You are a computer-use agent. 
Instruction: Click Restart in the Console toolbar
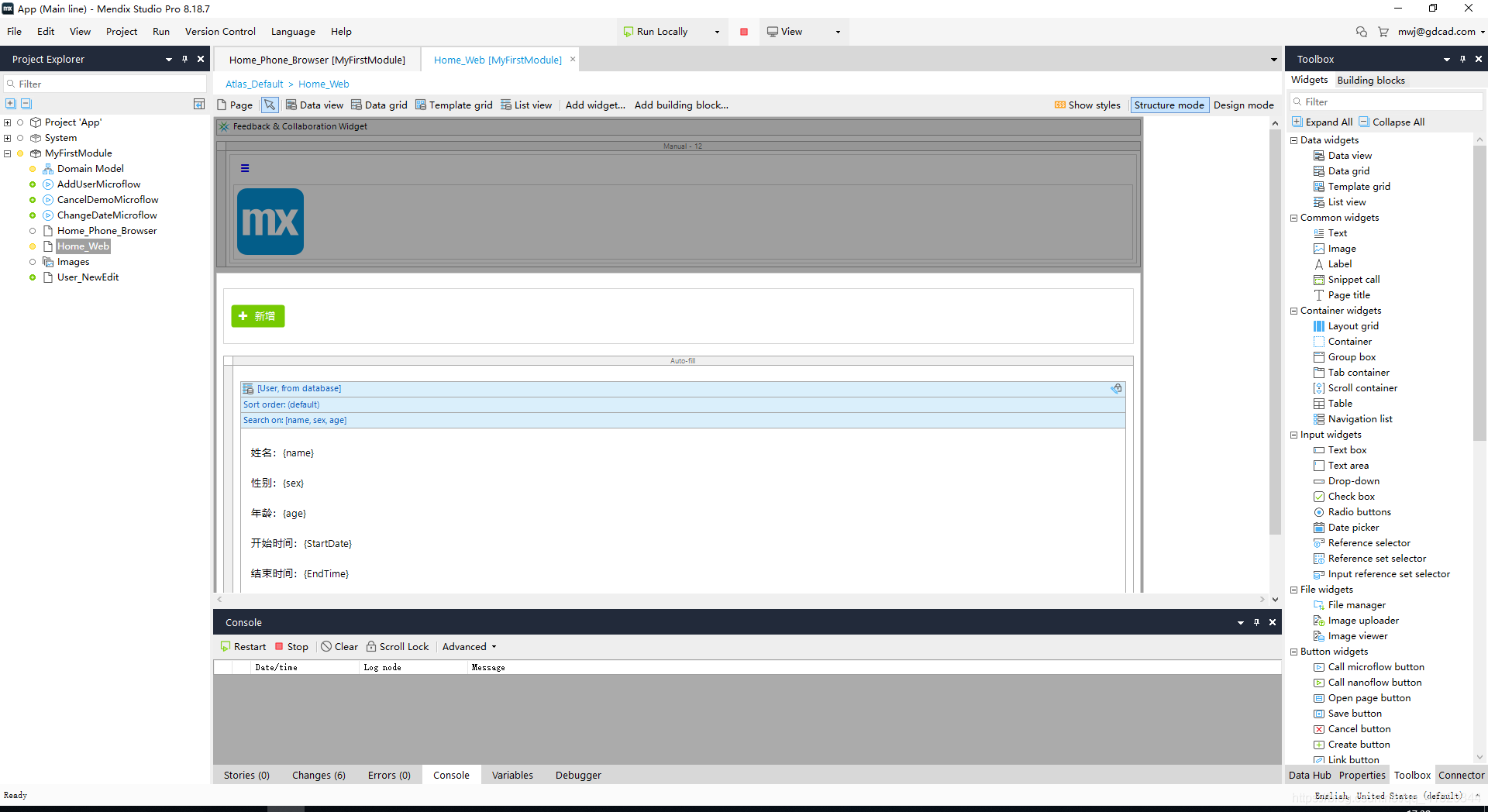tap(243, 646)
